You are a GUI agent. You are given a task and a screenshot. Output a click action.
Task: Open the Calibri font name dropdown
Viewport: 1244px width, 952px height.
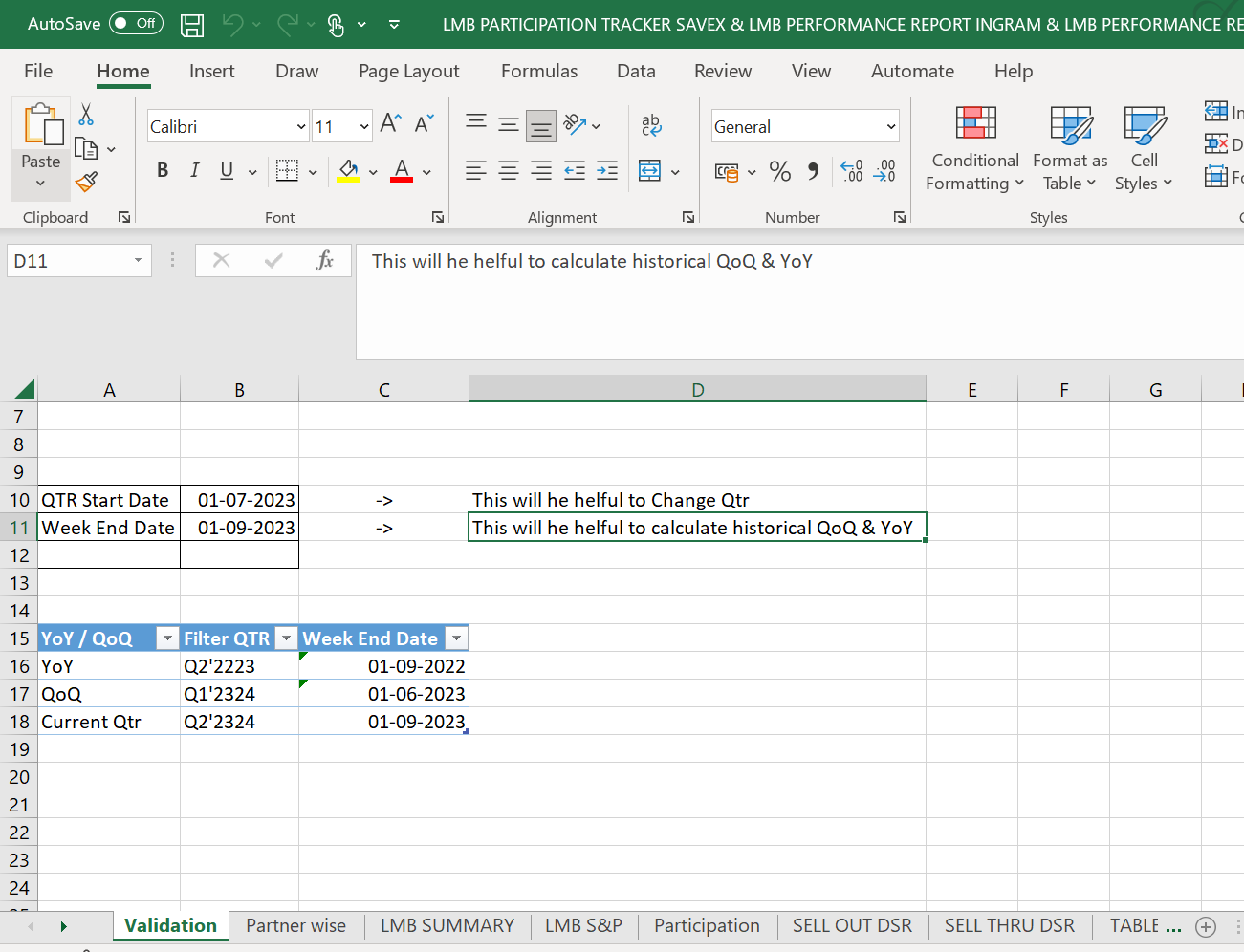(x=301, y=127)
